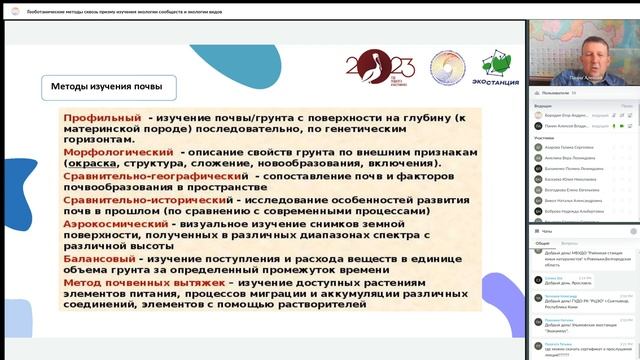
Task: Click the round rainbow emblem on the slide
Action: pos(448,68)
